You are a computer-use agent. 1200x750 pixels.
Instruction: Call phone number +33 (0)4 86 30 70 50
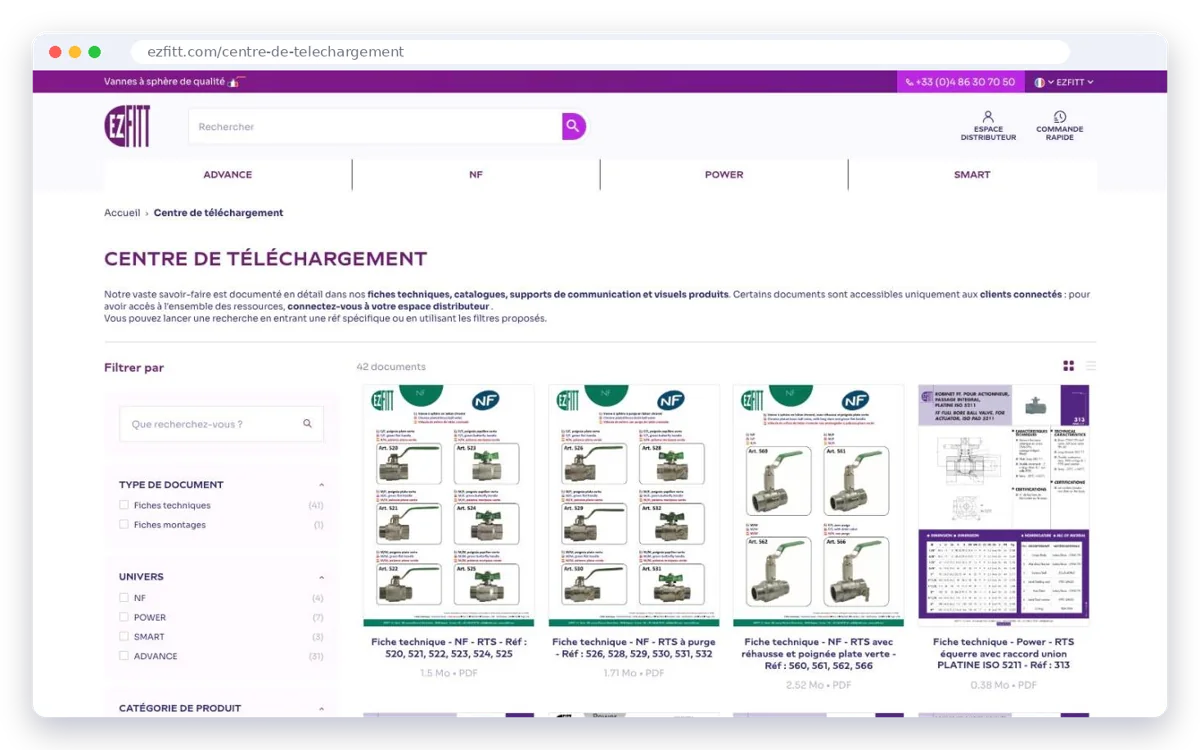coord(960,82)
